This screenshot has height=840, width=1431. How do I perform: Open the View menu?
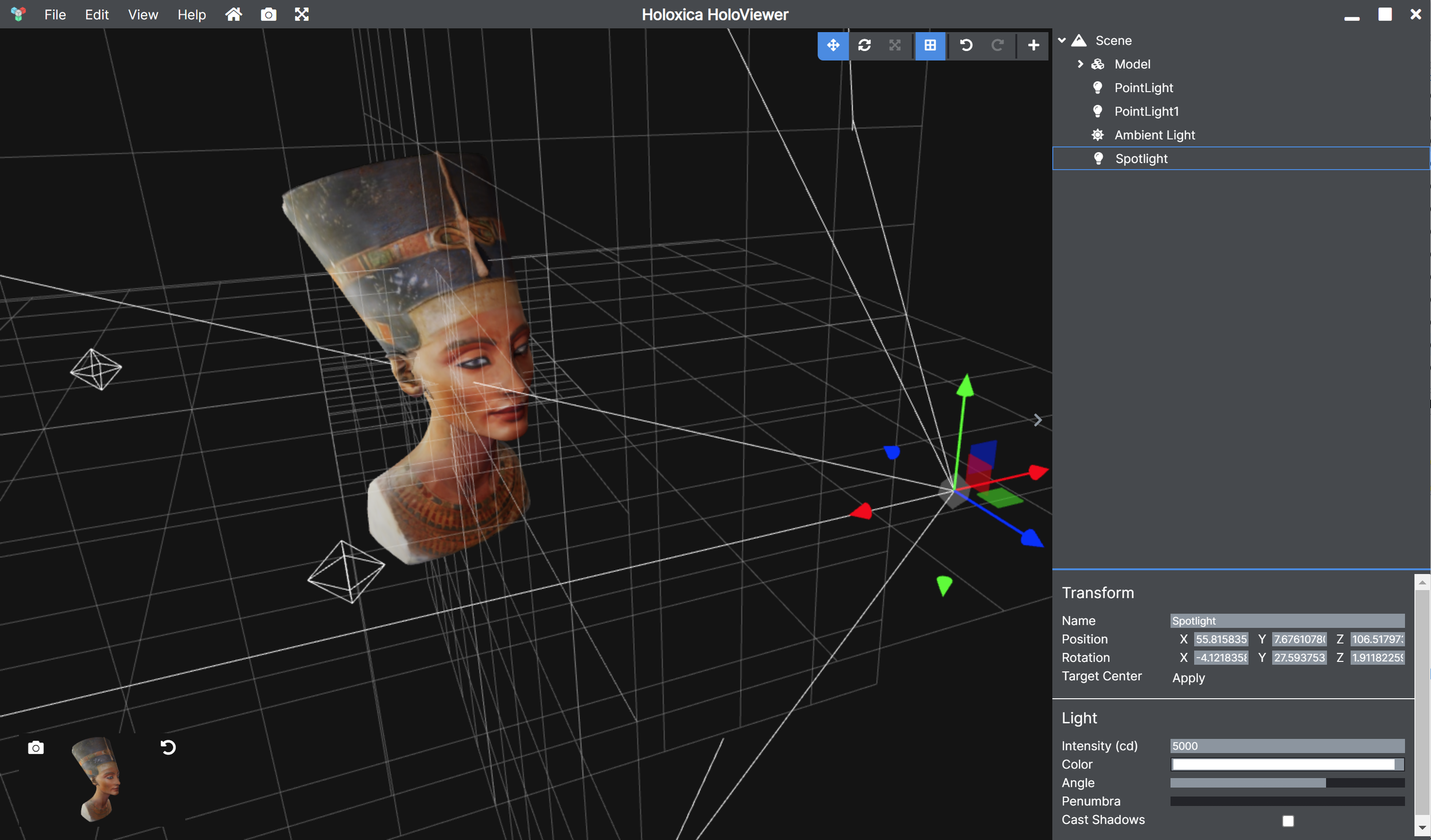pyautogui.click(x=143, y=14)
